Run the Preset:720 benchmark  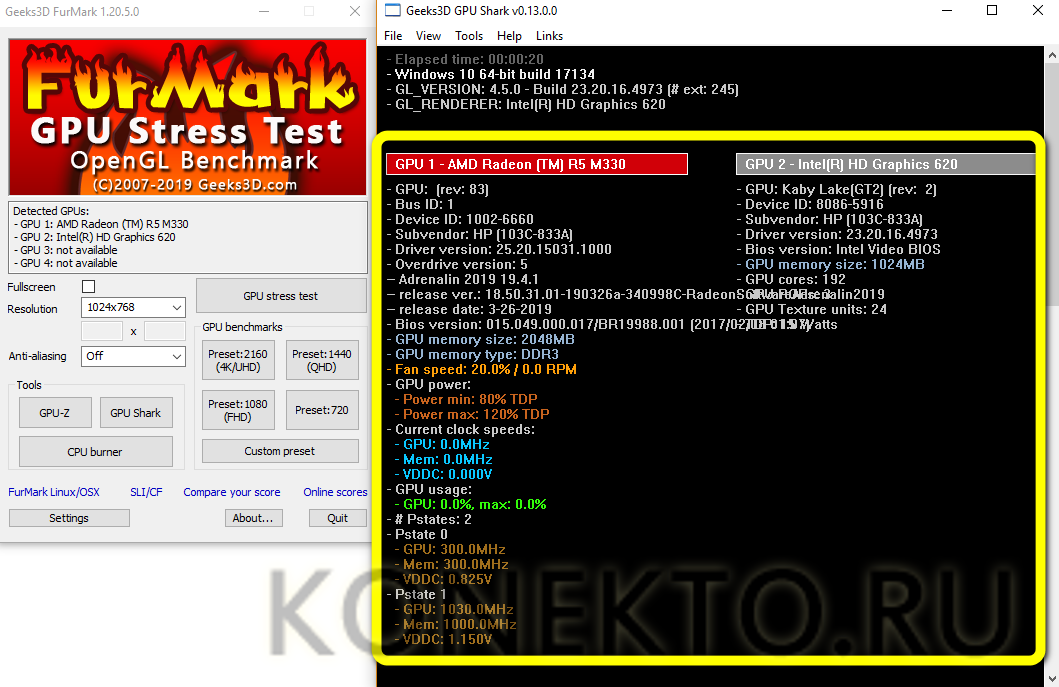[321, 410]
